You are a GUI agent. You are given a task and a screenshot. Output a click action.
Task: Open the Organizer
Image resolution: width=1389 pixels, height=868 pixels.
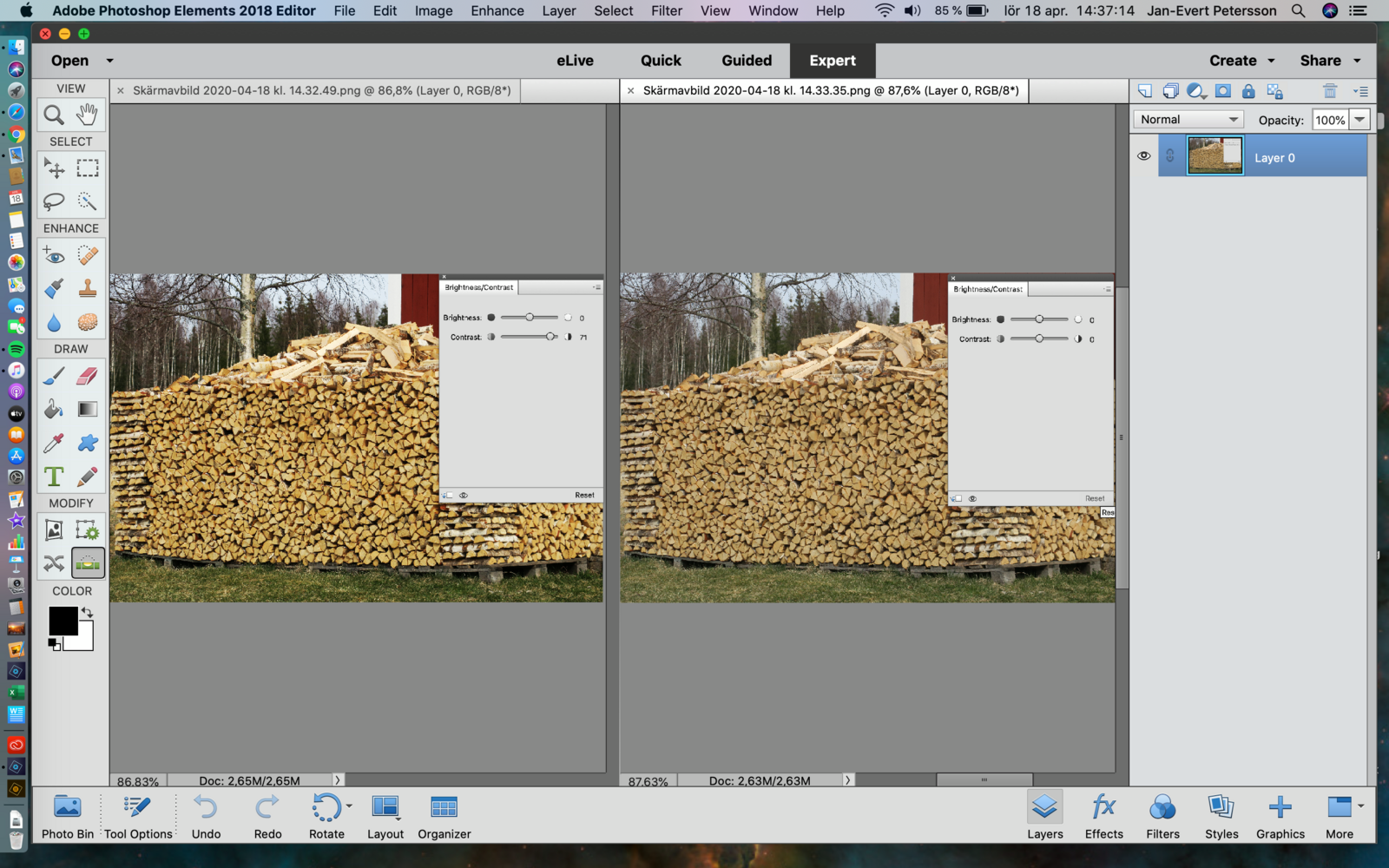click(x=444, y=817)
